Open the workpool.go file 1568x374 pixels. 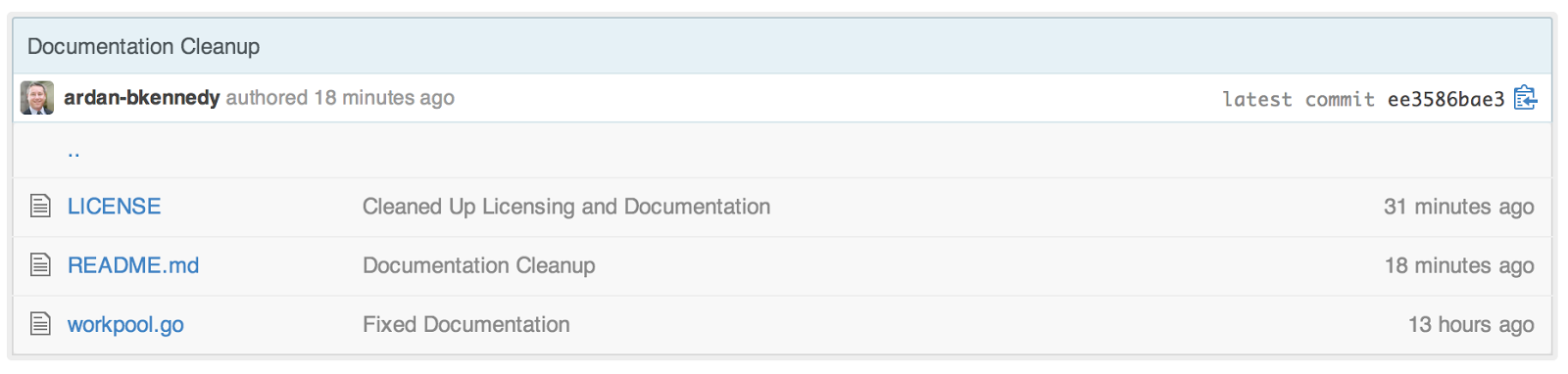[125, 325]
